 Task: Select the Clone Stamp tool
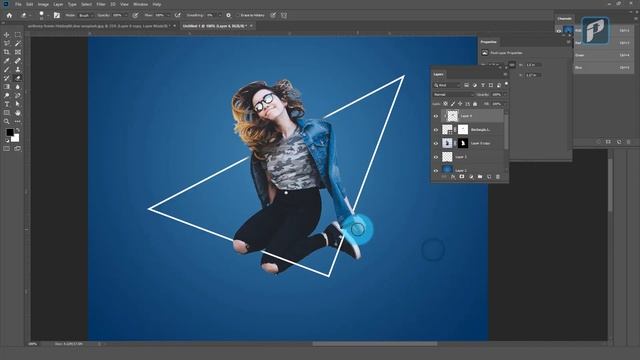(x=18, y=69)
